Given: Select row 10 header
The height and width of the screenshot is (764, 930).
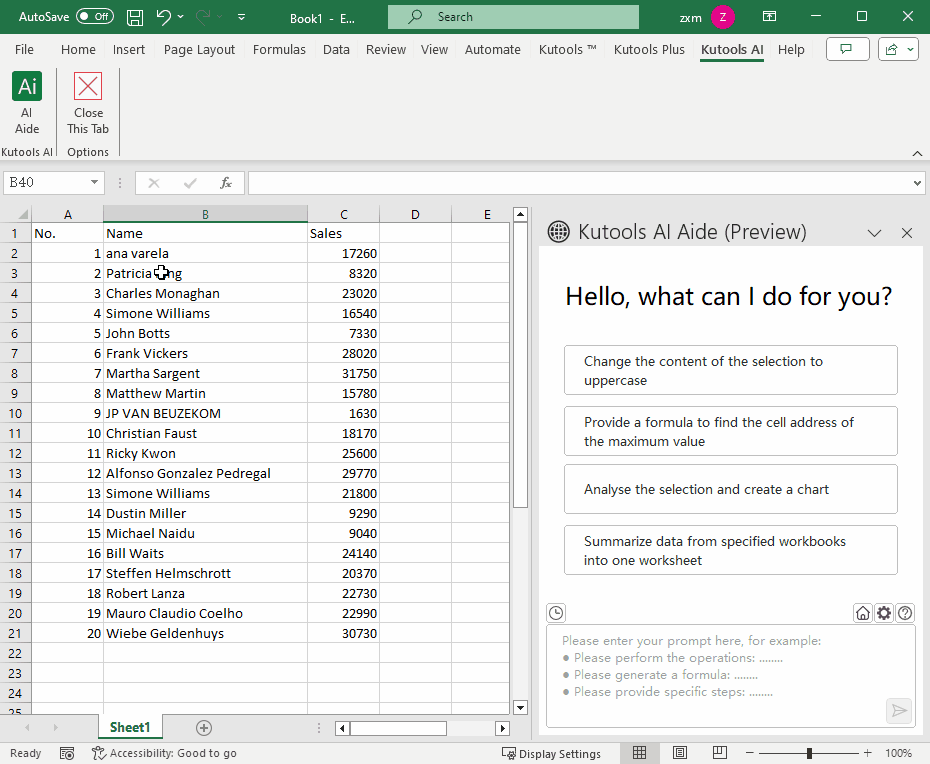Looking at the screenshot, I should click(15, 413).
